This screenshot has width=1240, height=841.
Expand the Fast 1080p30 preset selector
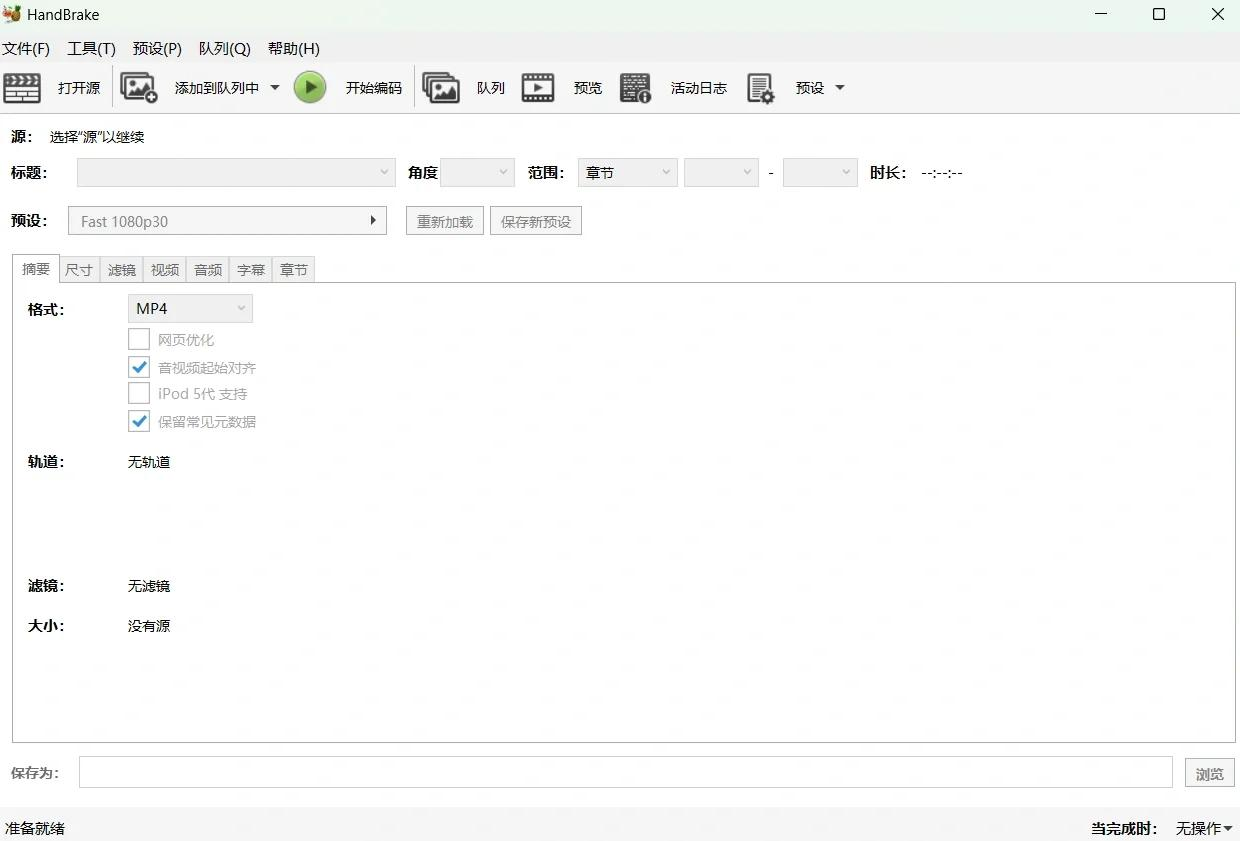click(x=227, y=221)
